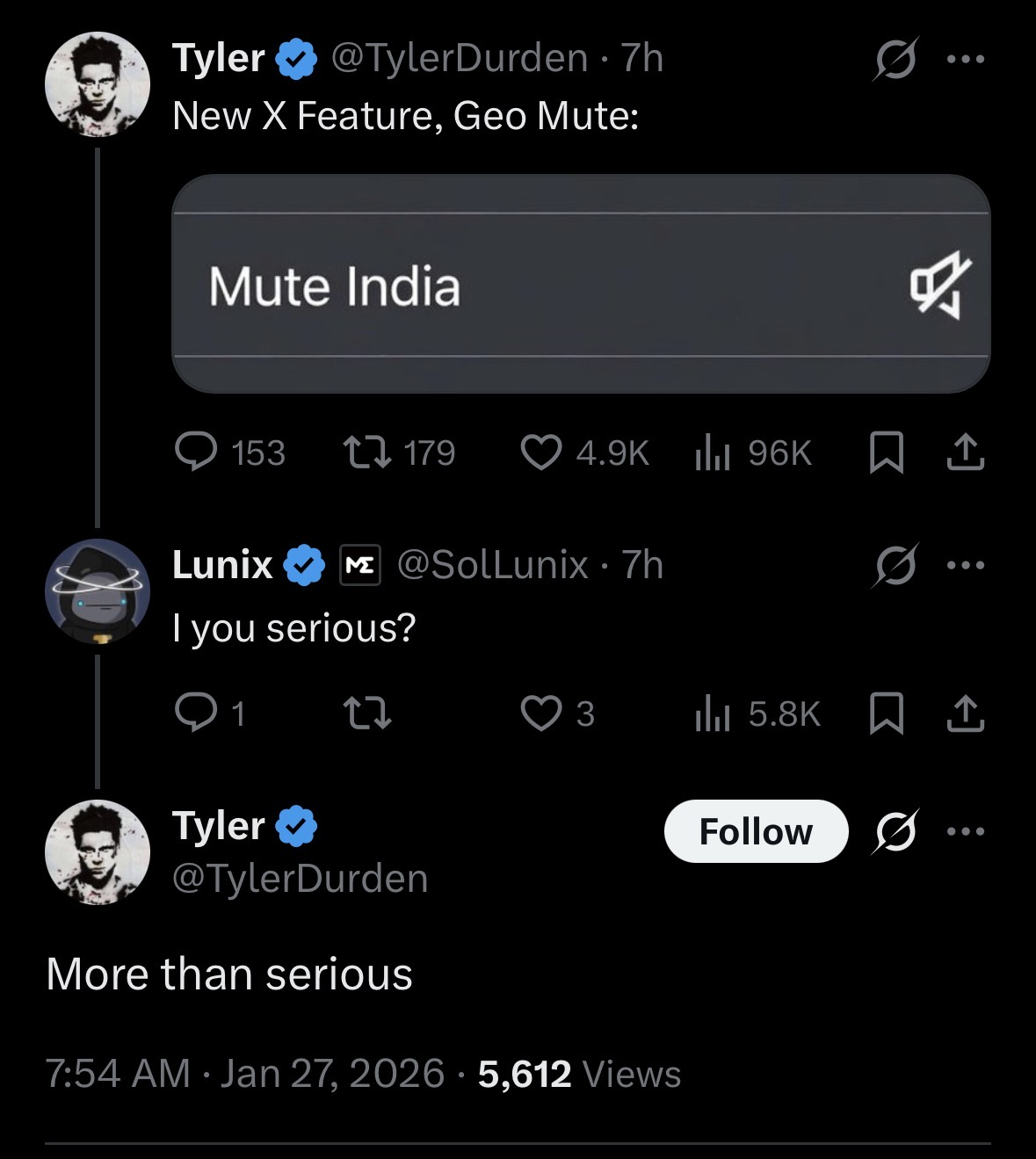Open more options on Geo Mute post
Image resolution: width=1036 pixels, height=1159 pixels.
pos(966,59)
